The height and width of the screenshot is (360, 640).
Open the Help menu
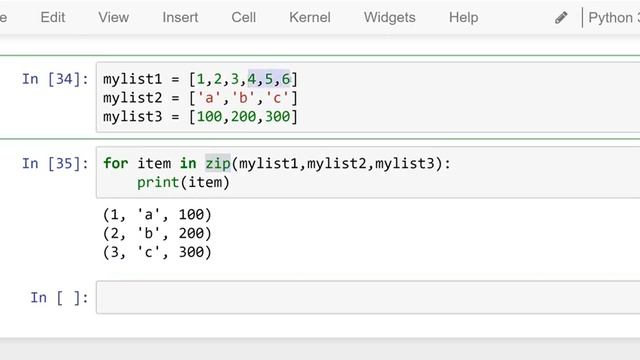pos(464,18)
